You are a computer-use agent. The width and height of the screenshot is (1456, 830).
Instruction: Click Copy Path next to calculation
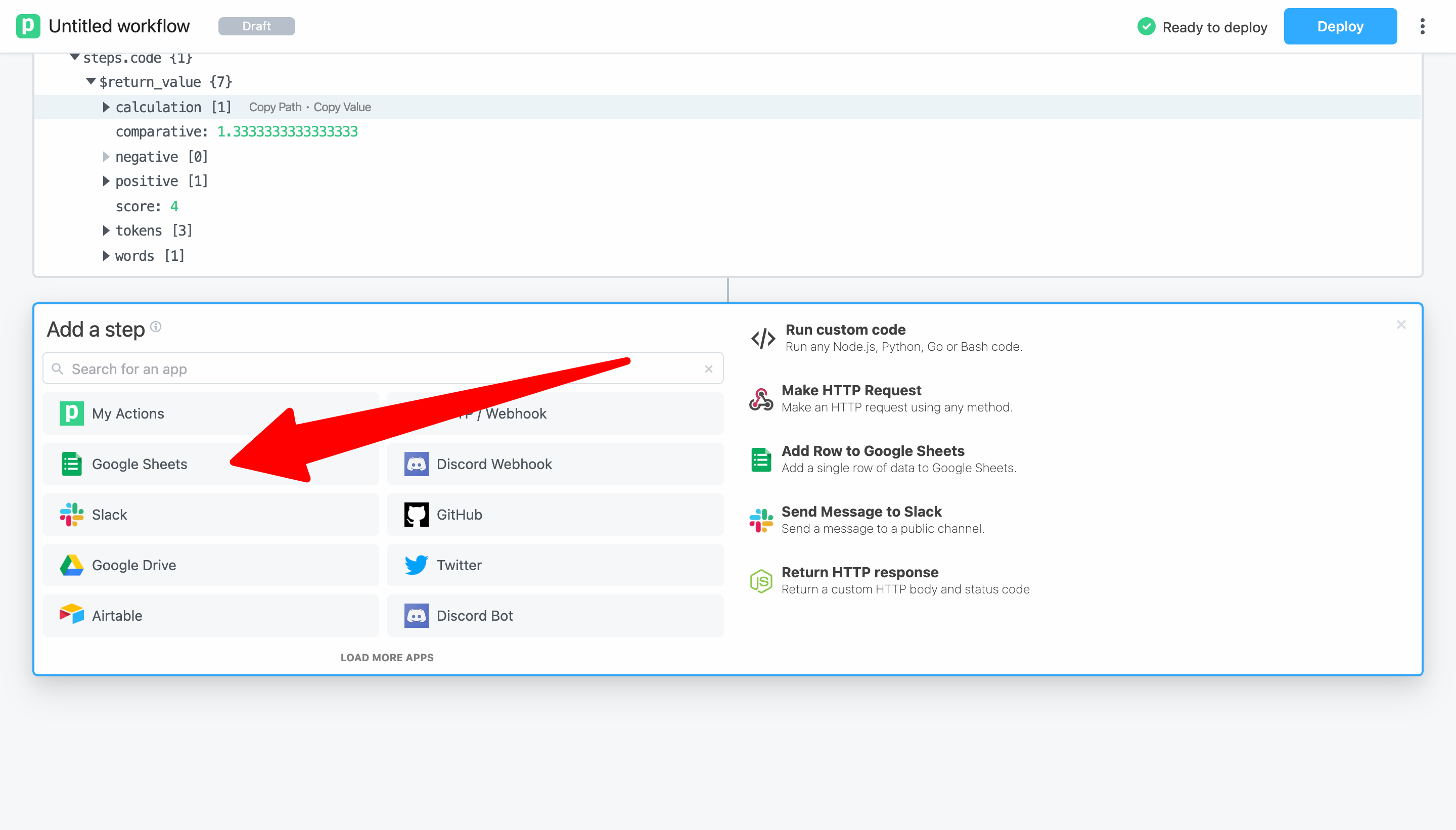(275, 107)
